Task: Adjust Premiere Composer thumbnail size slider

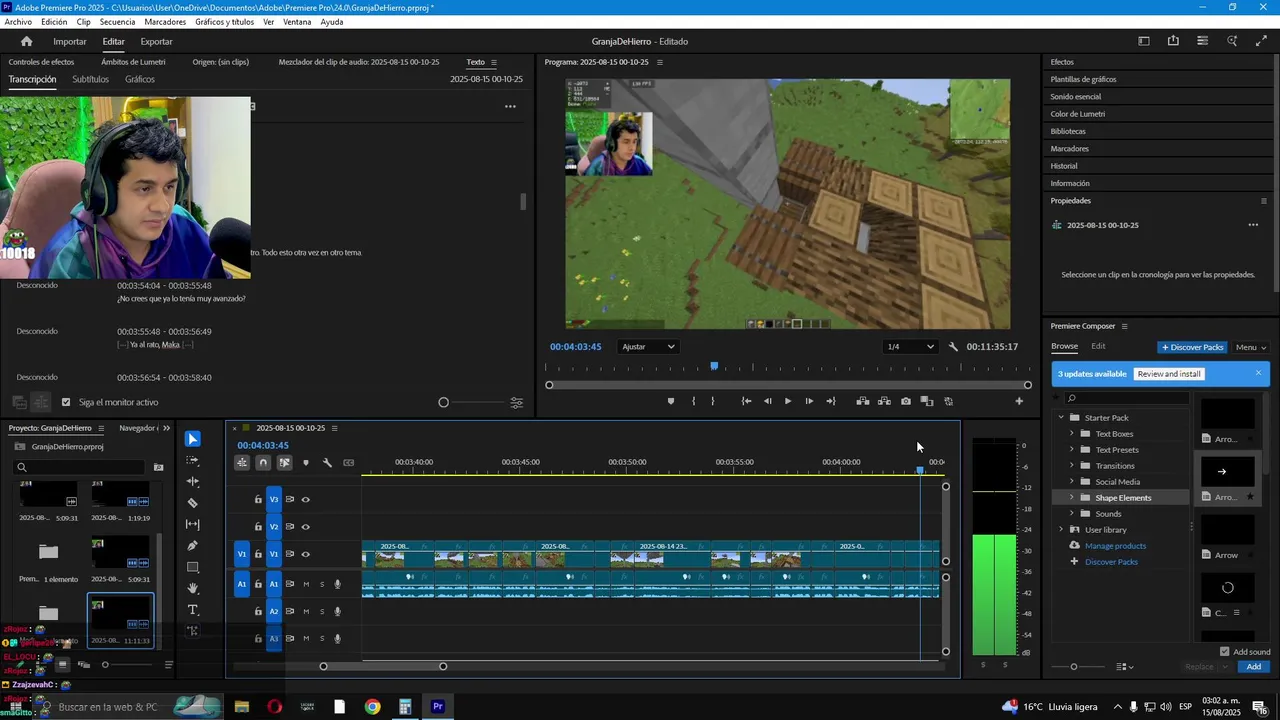Action: tap(1074, 667)
